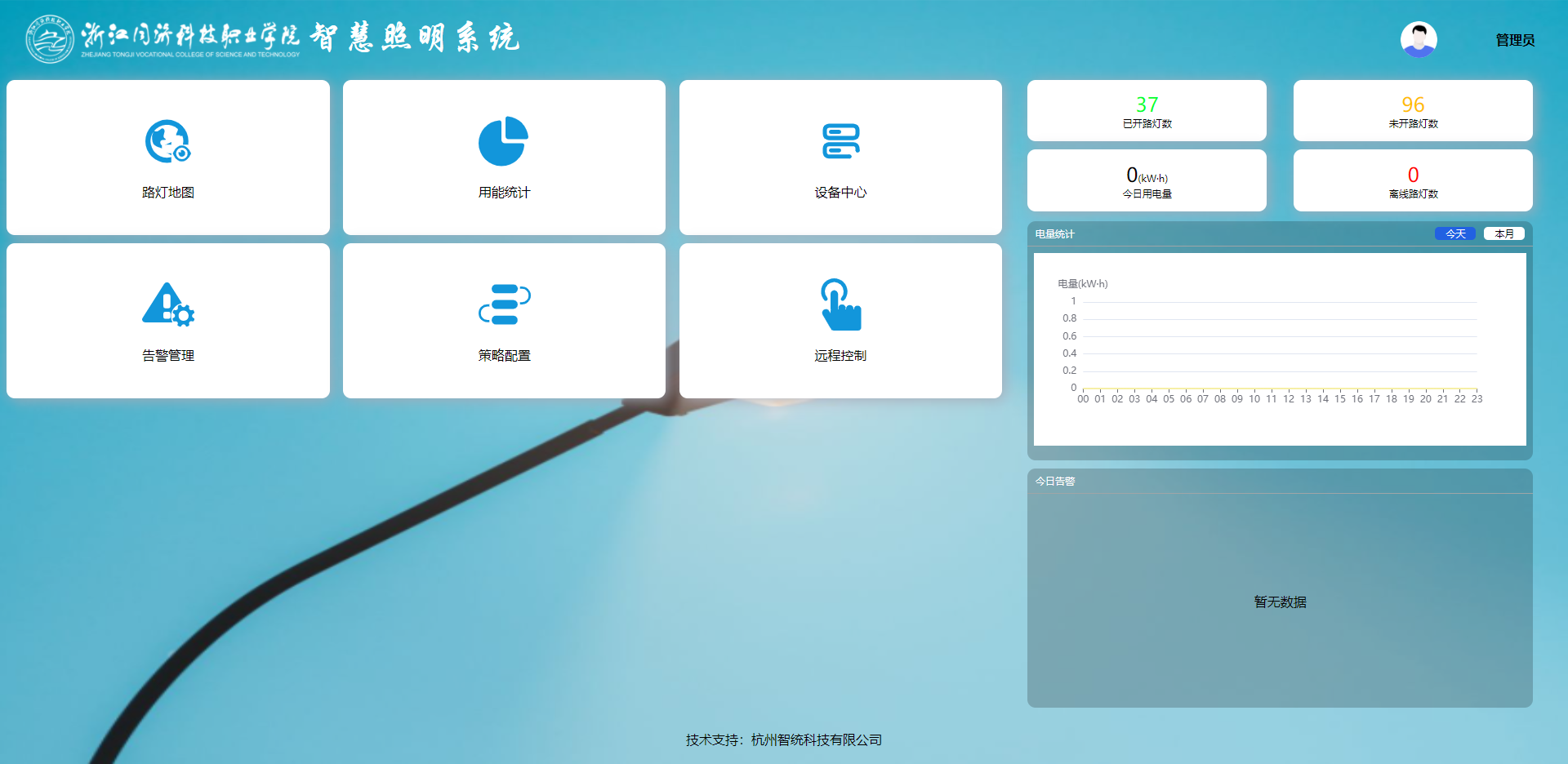Switch electricity statistics to 今天 (today) view
Viewport: 1568px width, 764px height.
(1454, 233)
